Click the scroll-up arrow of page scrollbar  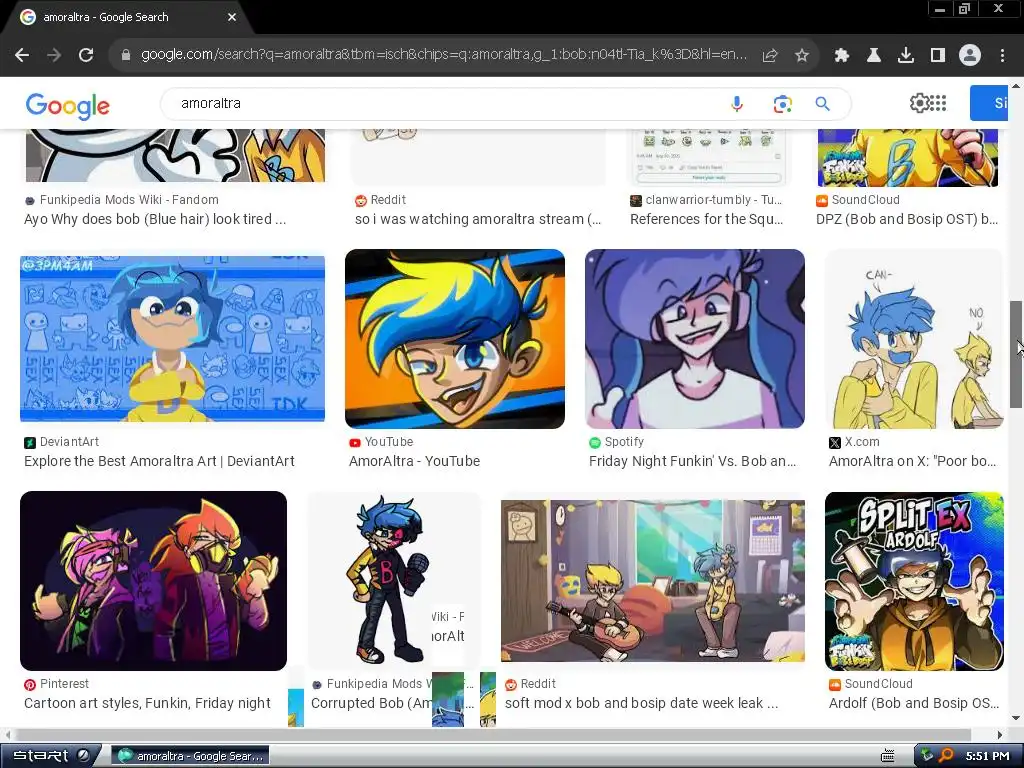pyautogui.click(x=1016, y=85)
